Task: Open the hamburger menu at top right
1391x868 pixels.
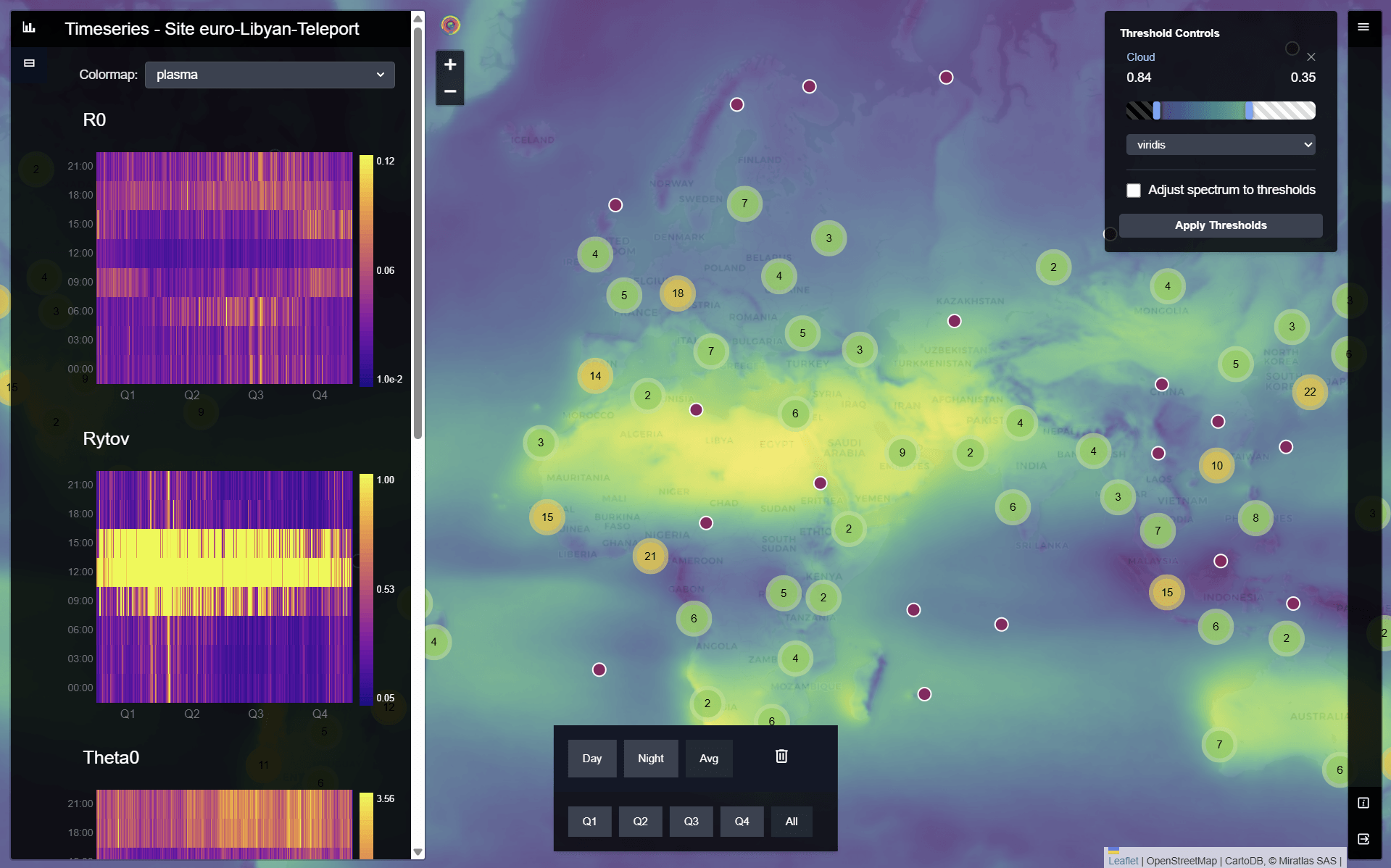Action: (x=1363, y=27)
